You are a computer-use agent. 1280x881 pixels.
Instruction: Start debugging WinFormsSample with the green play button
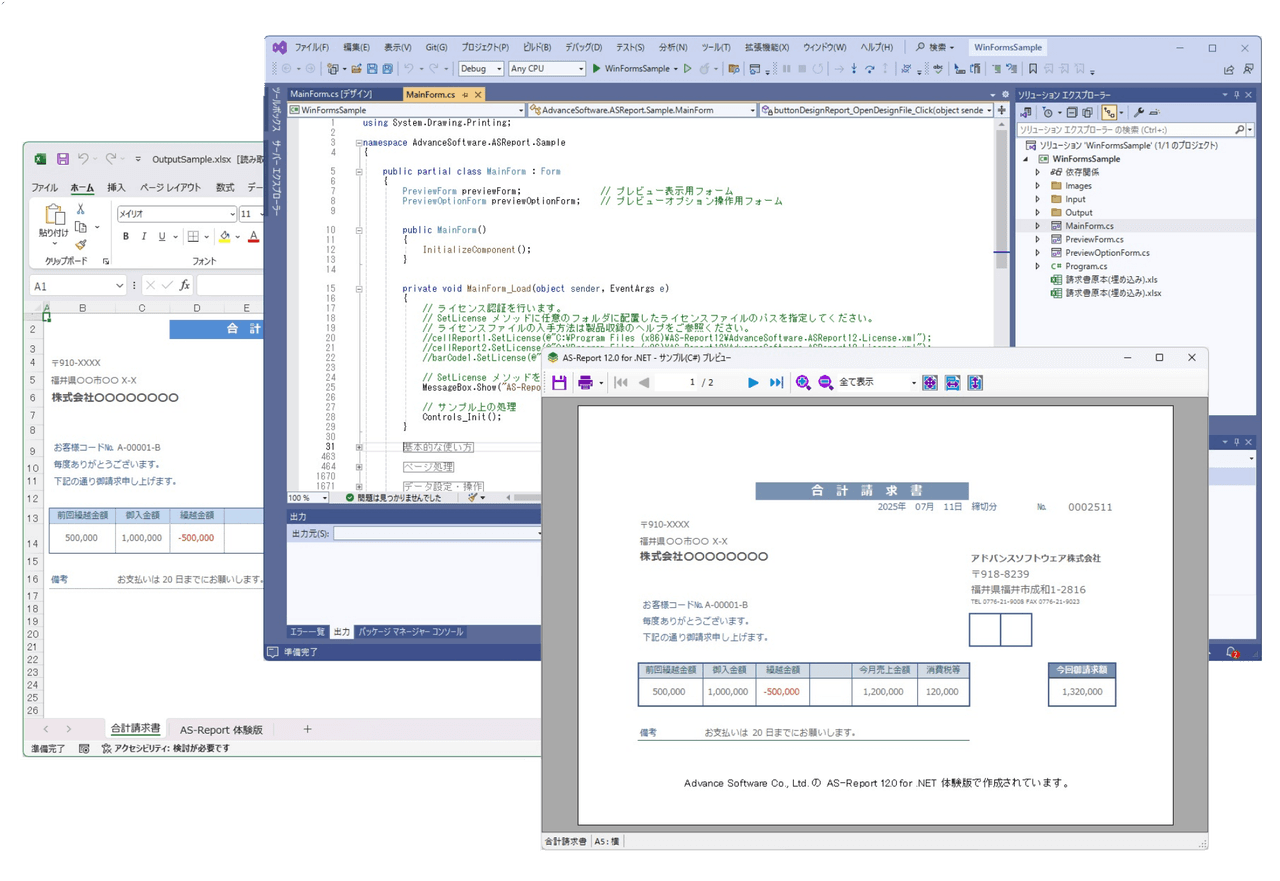point(596,69)
